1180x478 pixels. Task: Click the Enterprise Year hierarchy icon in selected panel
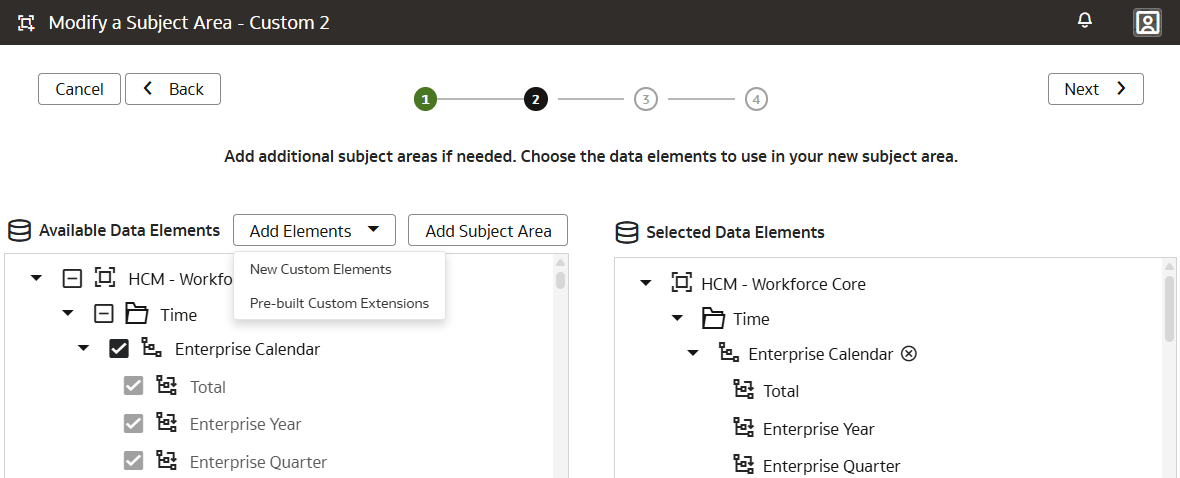click(743, 428)
